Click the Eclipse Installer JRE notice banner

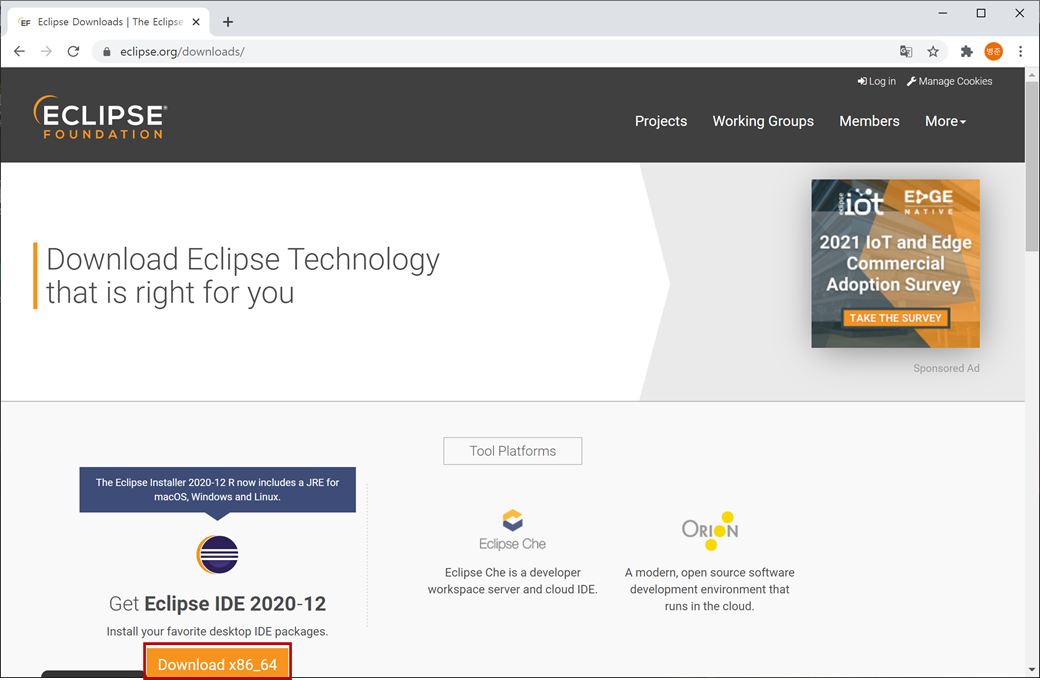[218, 490]
